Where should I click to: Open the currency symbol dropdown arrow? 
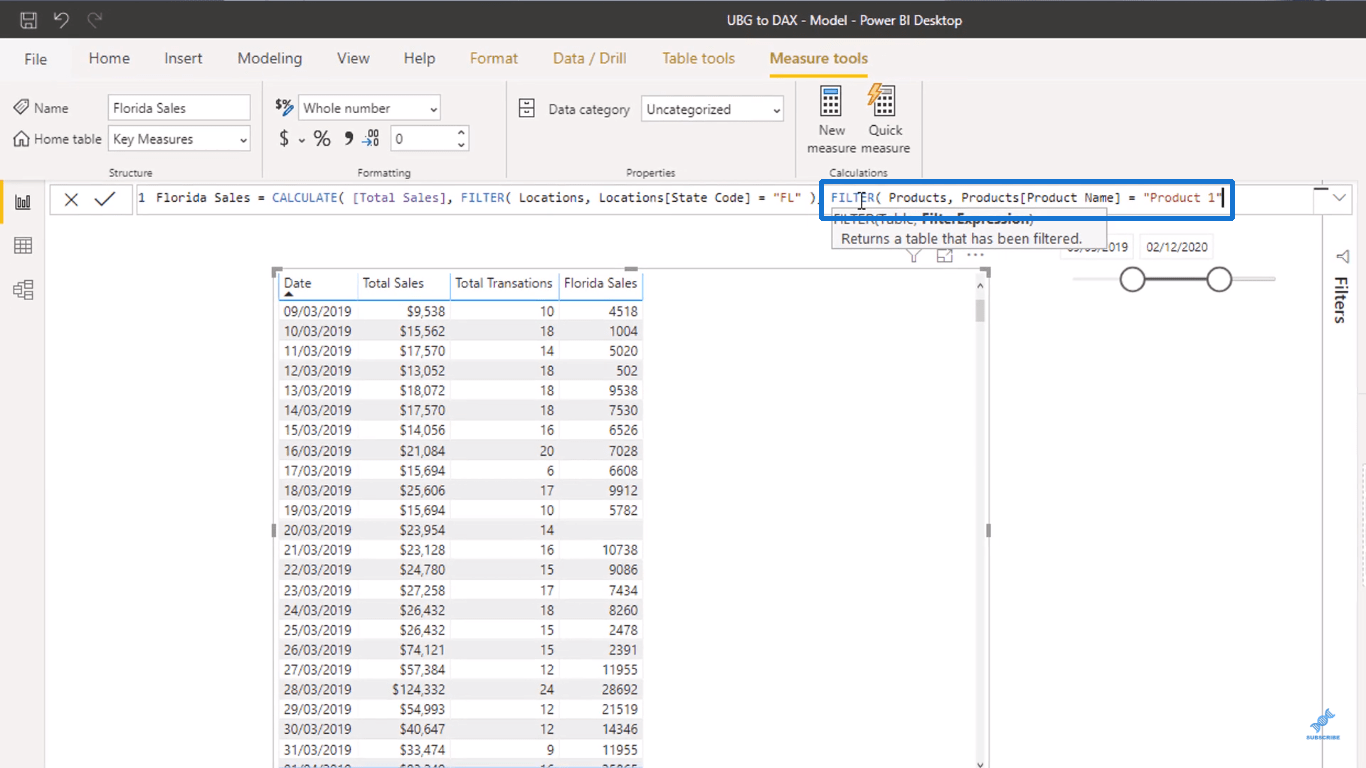tap(302, 140)
